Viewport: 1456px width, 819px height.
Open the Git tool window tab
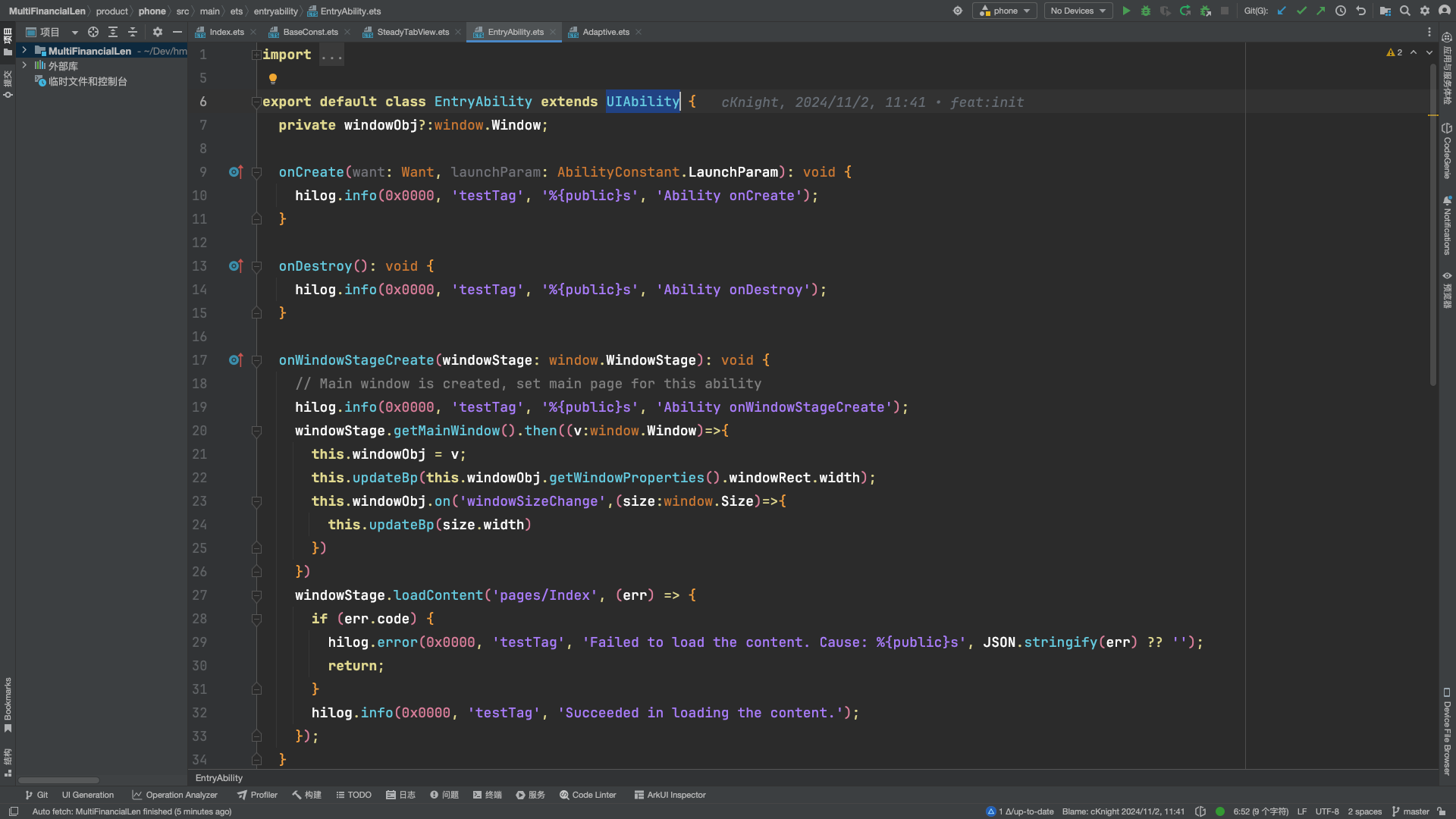36,795
